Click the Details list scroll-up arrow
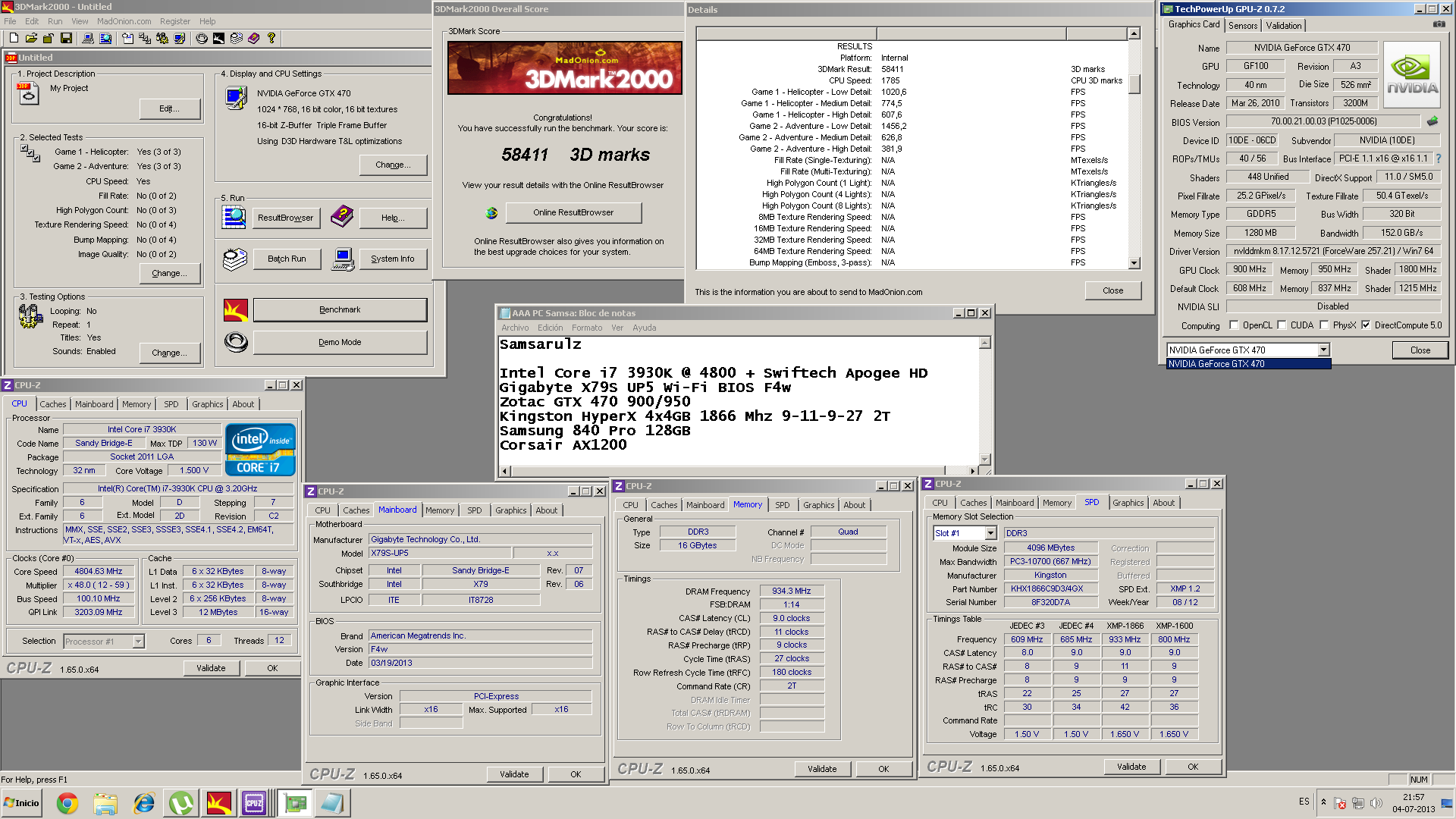 point(1134,33)
